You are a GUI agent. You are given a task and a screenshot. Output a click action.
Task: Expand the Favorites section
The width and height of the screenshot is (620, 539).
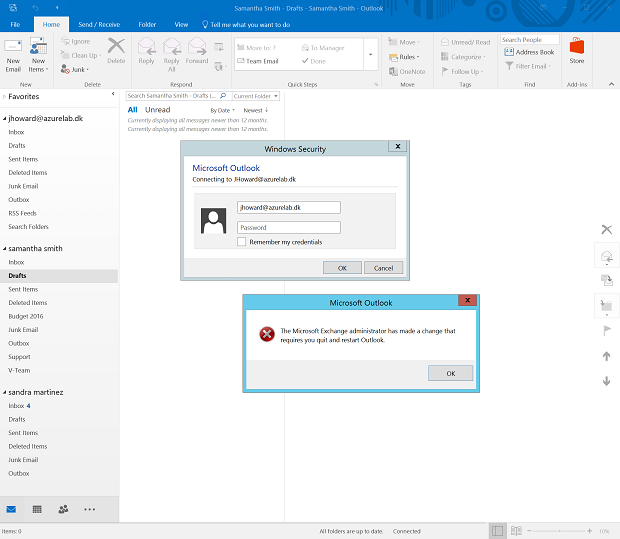click(x=4, y=96)
